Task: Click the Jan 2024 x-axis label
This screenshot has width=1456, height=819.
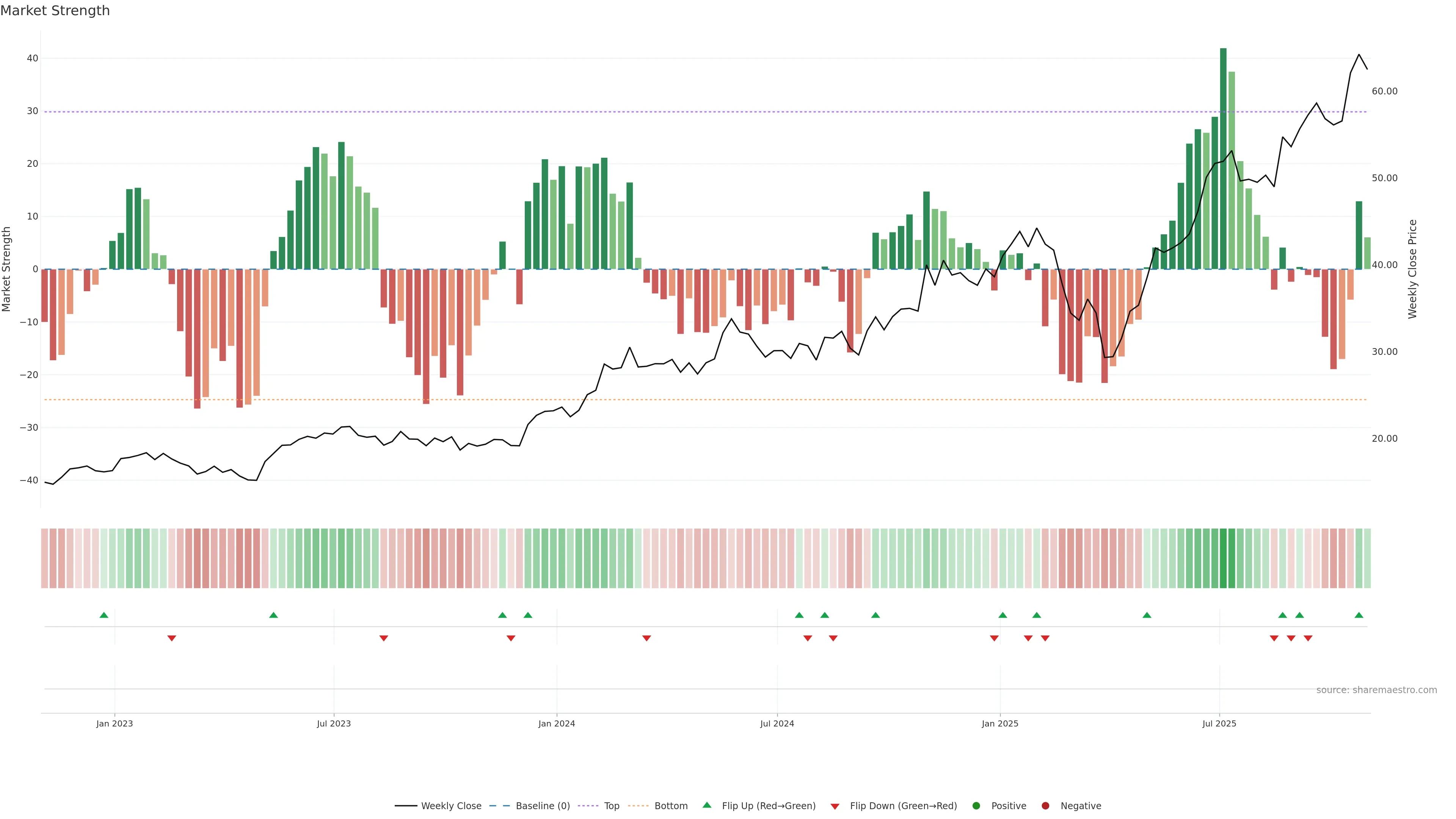Action: pyautogui.click(x=556, y=723)
